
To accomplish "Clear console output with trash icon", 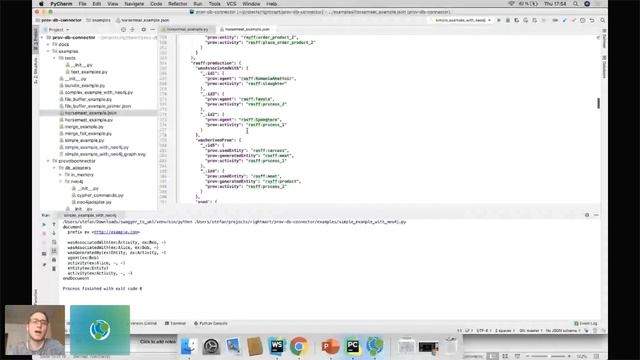I will (x=54, y=269).
